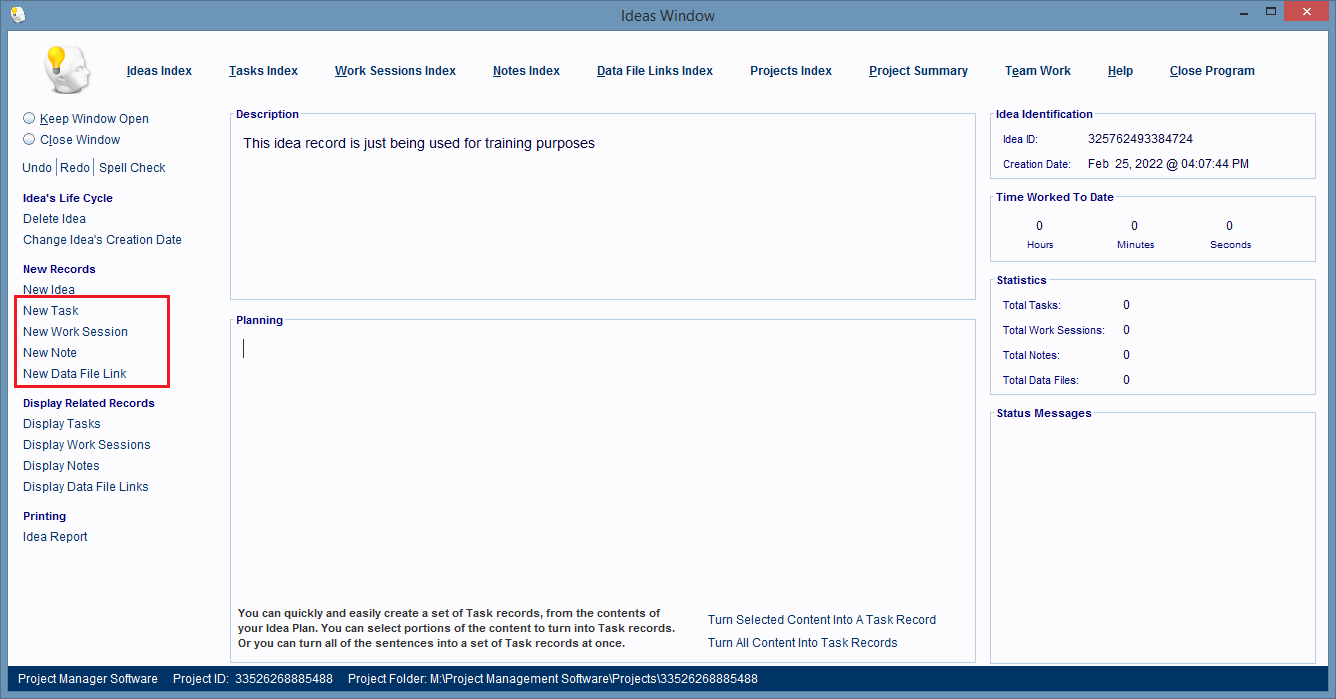
Task: Click Display Notes
Action: click(61, 466)
